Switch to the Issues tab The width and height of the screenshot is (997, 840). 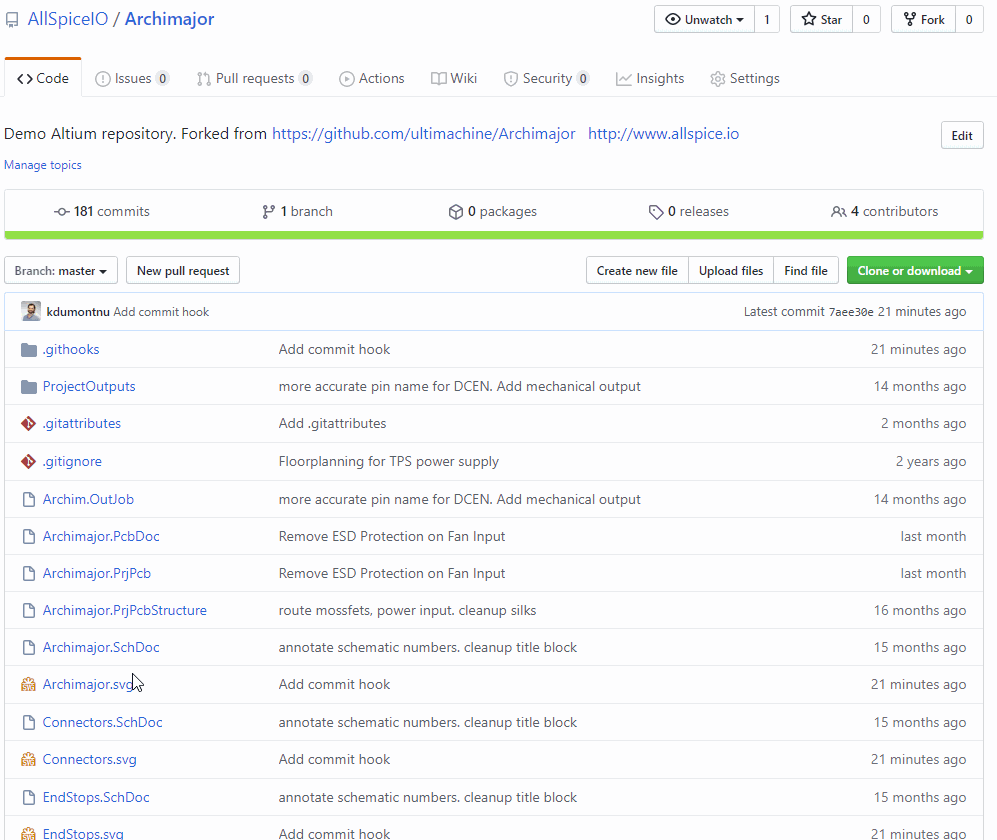pyautogui.click(x=132, y=79)
